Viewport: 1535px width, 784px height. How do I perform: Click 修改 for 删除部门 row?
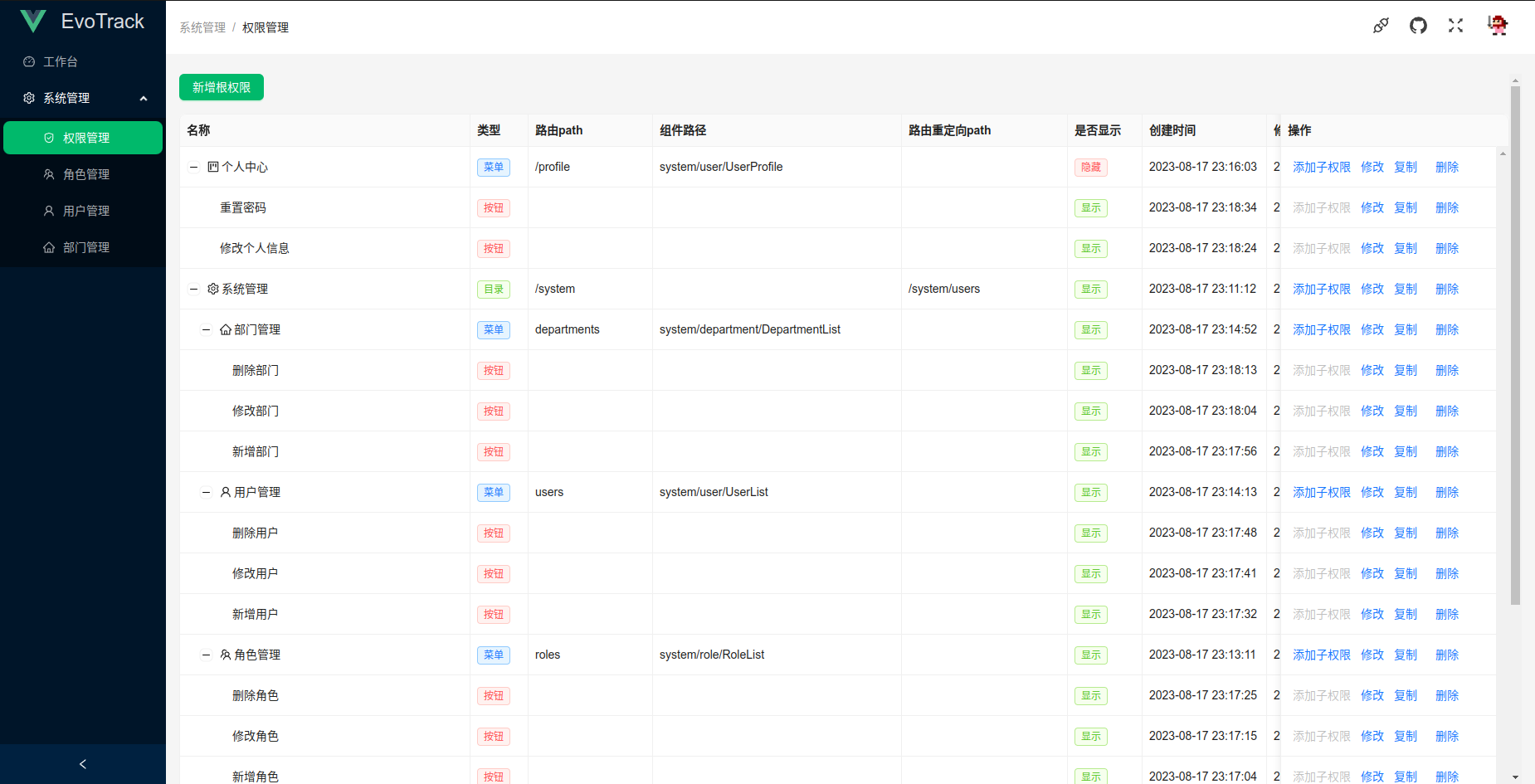(x=1372, y=370)
